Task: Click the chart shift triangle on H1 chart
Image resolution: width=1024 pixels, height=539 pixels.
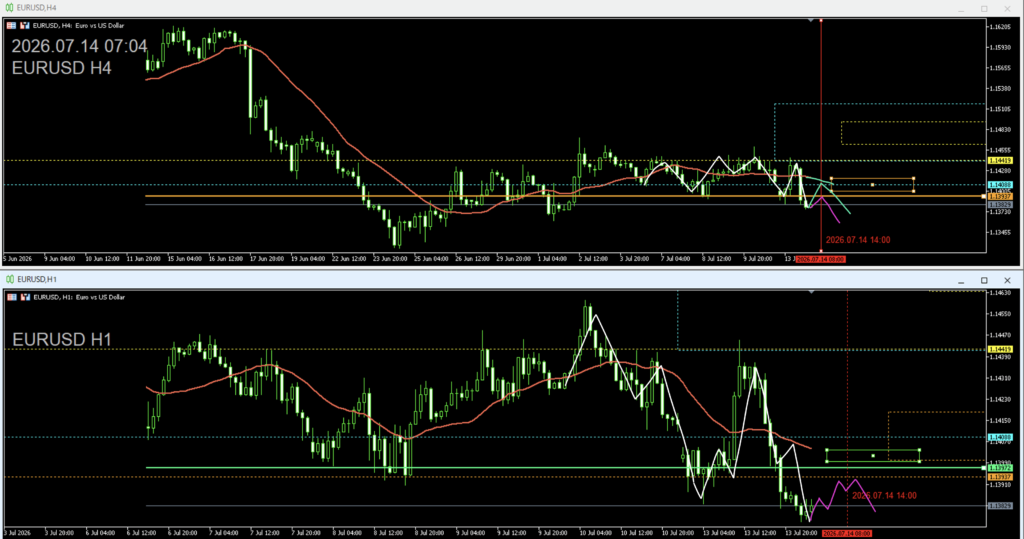Action: pos(811,292)
